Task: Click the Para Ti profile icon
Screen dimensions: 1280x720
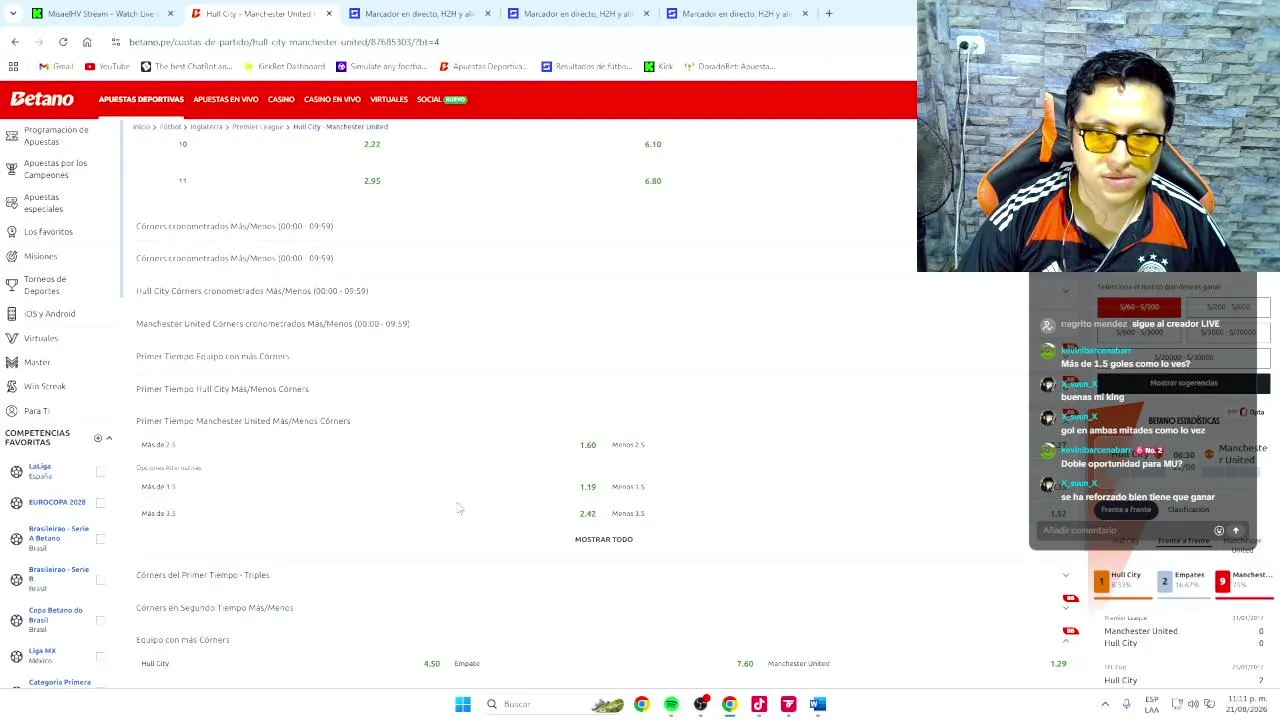Action: pyautogui.click(x=12, y=411)
